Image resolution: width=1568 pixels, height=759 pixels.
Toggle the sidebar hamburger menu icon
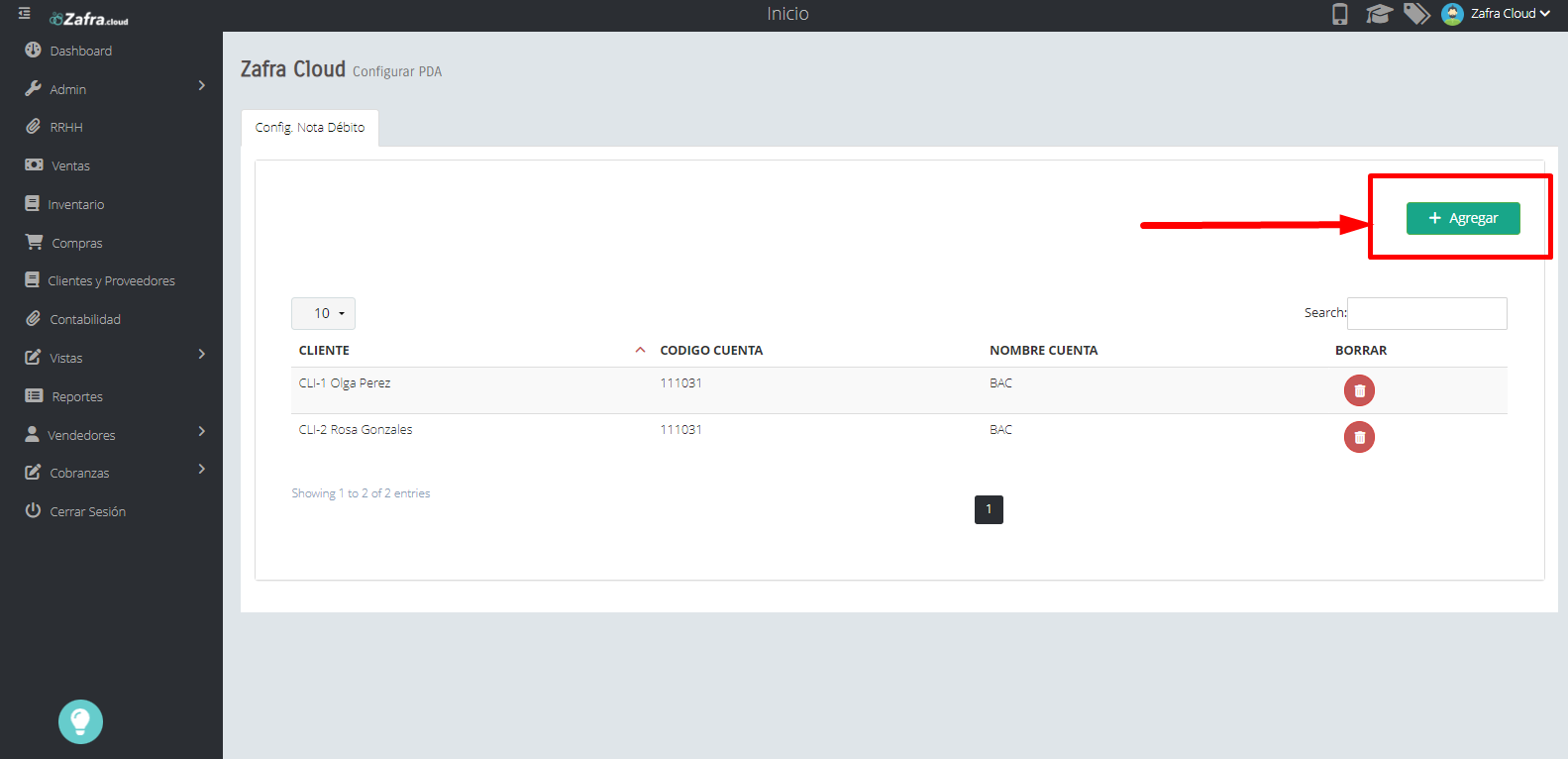pyautogui.click(x=24, y=14)
